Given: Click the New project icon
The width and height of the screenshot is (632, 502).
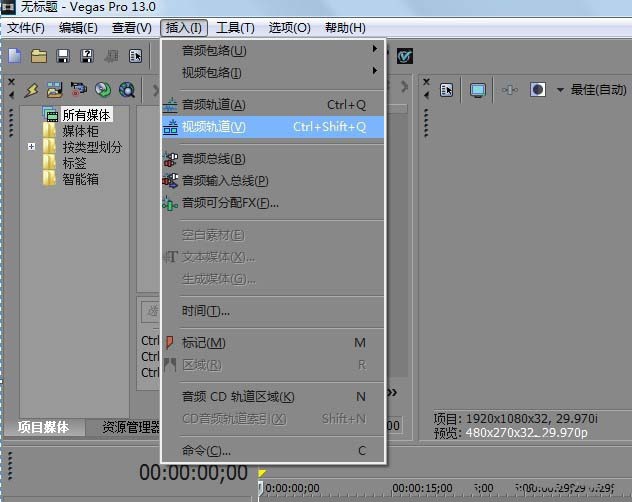Looking at the screenshot, I should point(15,56).
